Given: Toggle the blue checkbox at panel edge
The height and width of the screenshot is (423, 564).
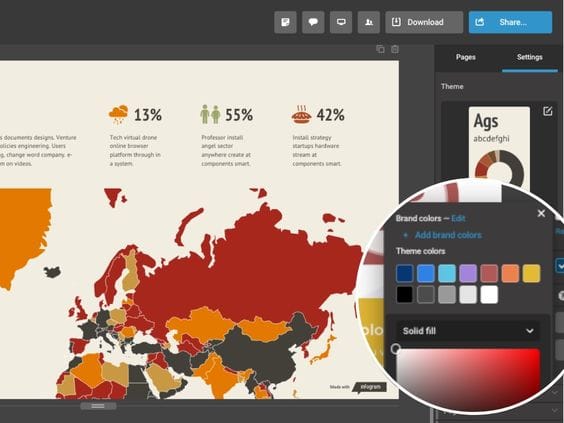Looking at the screenshot, I should 560,266.
